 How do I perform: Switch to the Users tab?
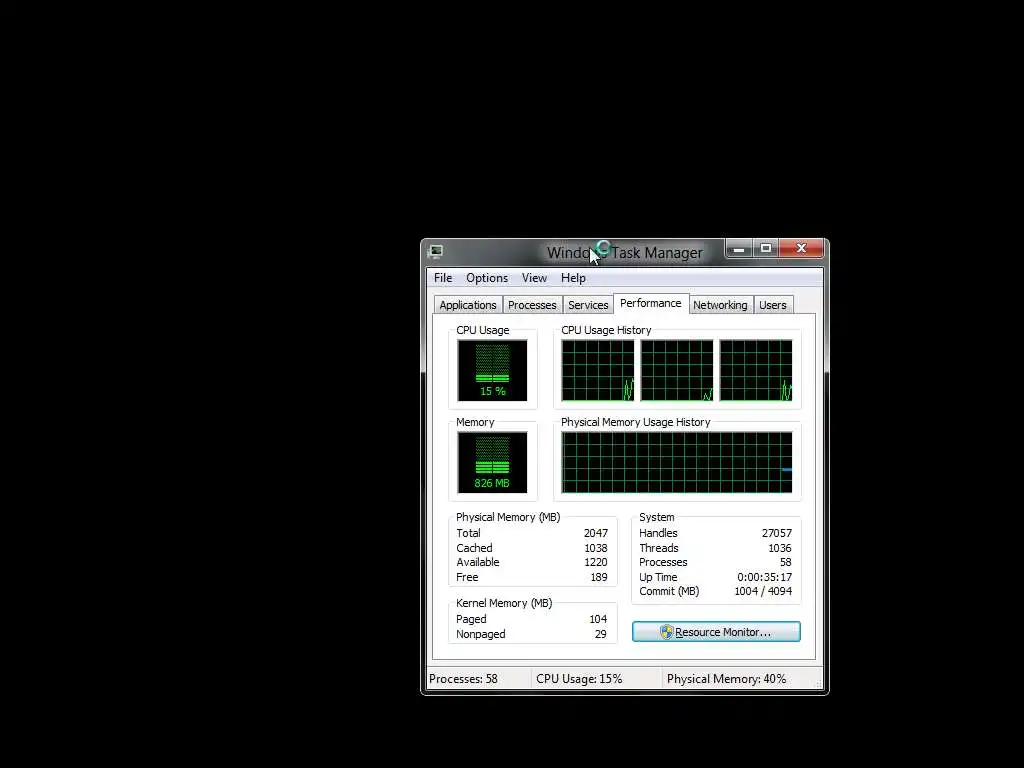point(773,305)
